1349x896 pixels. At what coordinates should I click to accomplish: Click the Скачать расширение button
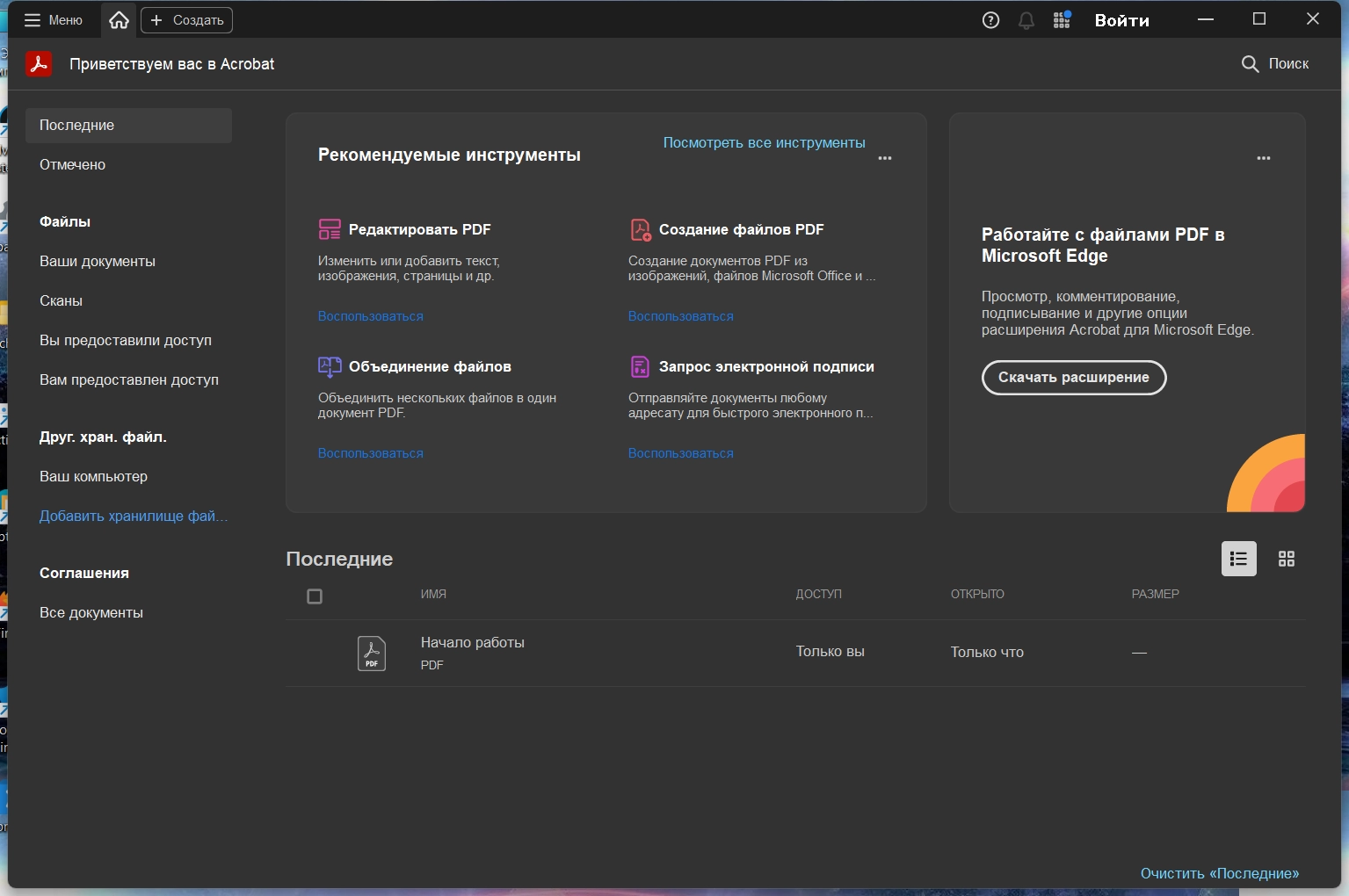(1073, 378)
